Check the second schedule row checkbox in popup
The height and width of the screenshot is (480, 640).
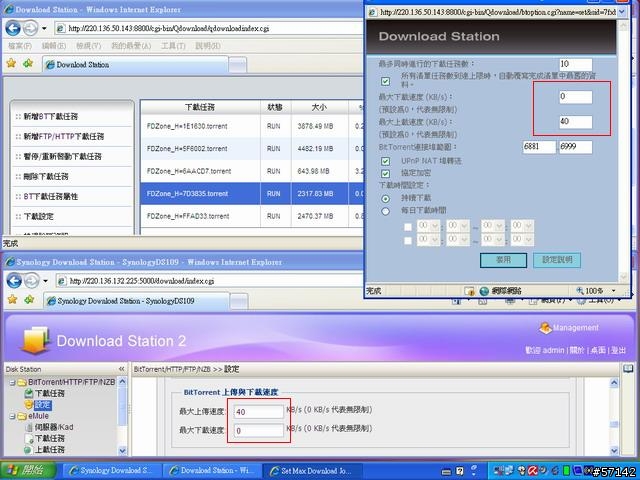(407, 240)
